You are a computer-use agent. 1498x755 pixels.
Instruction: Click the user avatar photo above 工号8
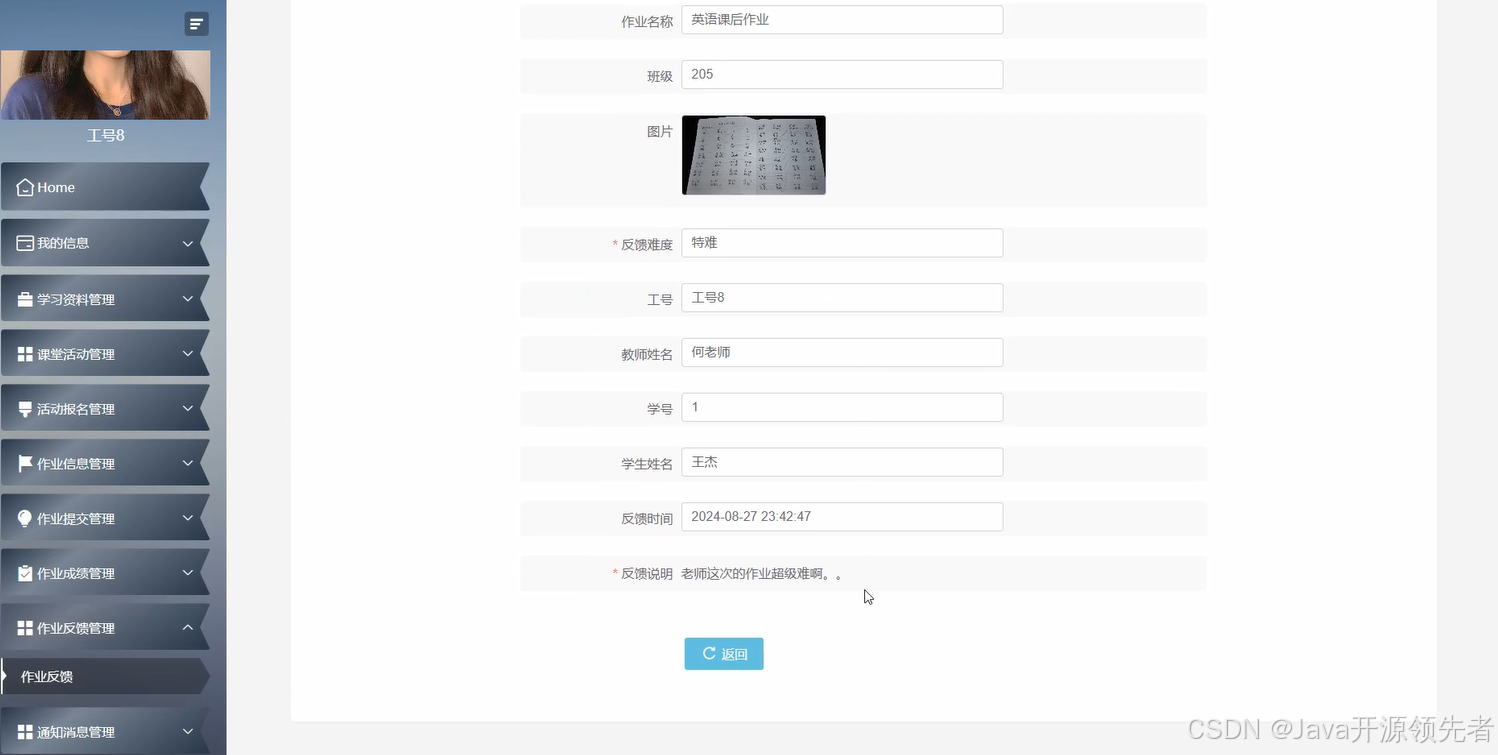point(105,84)
